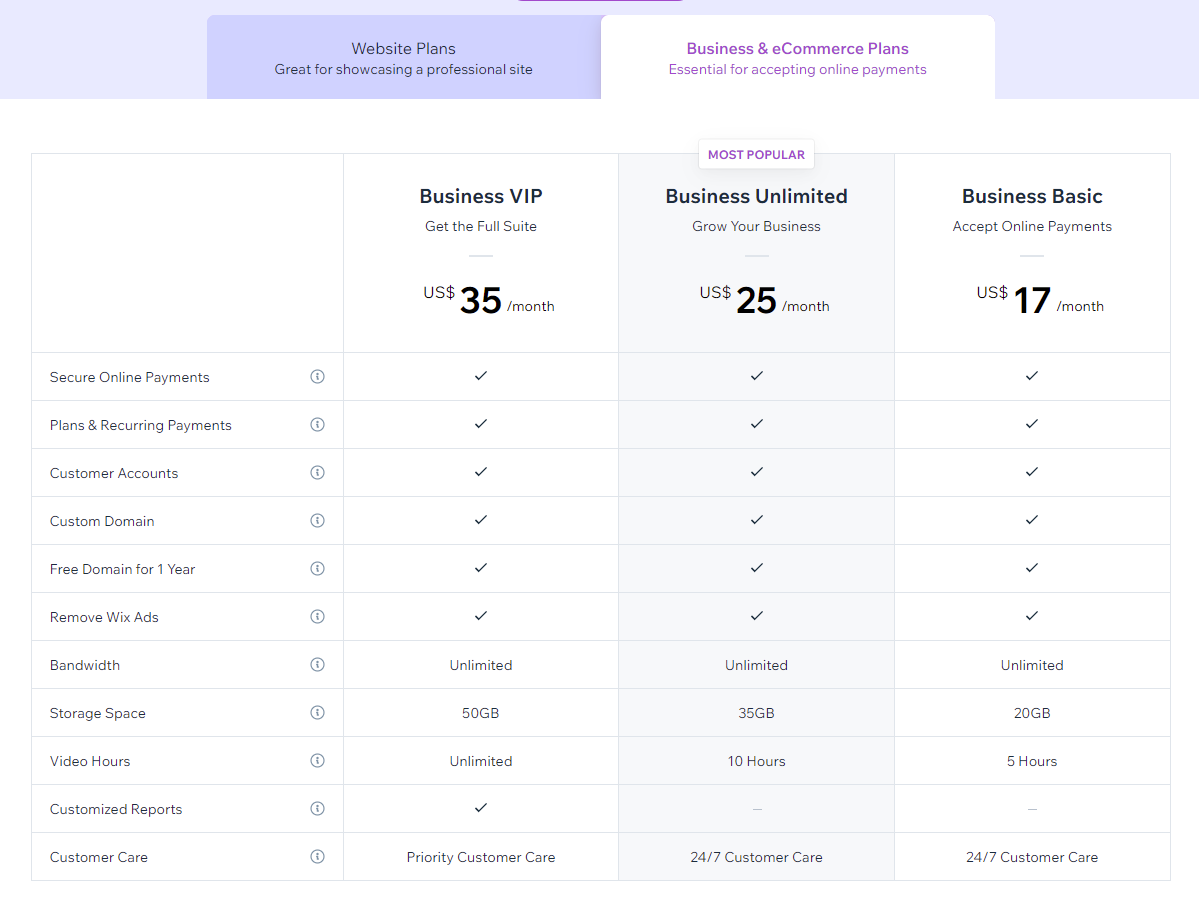1199x900 pixels.
Task: Click the Most Popular badge
Action: coord(756,155)
